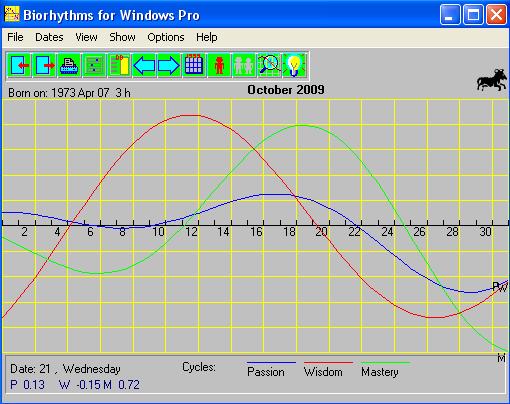Open the File menu
The width and height of the screenshot is (510, 404).
tap(15, 37)
